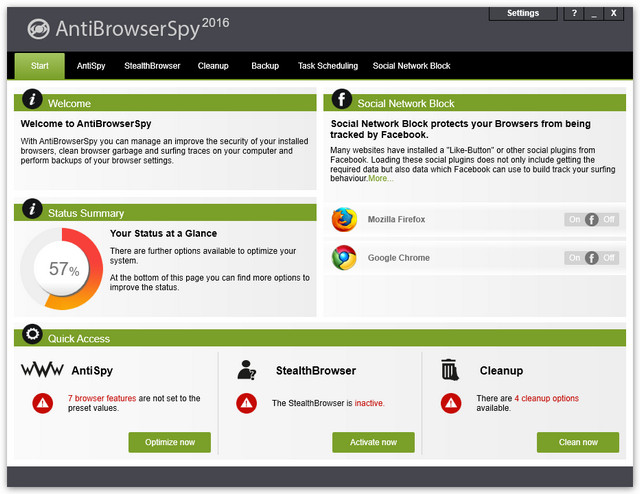Screen dimensions: 640x494
Task: Click the 57% status progress ring
Action: (x=62, y=269)
